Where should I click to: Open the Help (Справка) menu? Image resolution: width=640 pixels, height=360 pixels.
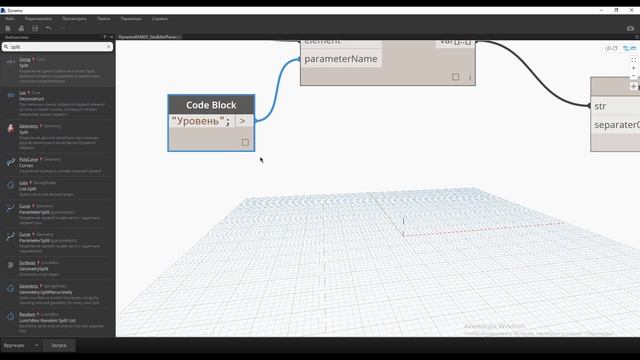click(160, 19)
